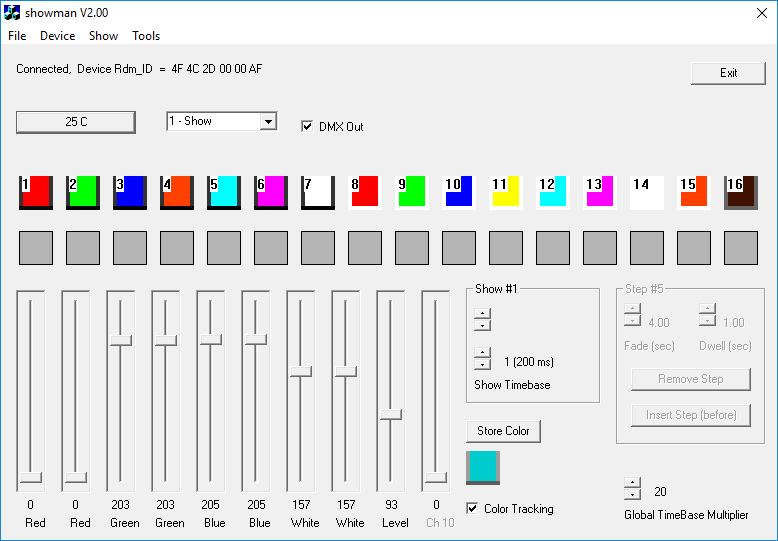Increase the Fade seconds stepper
778x541 pixels.
632,309
